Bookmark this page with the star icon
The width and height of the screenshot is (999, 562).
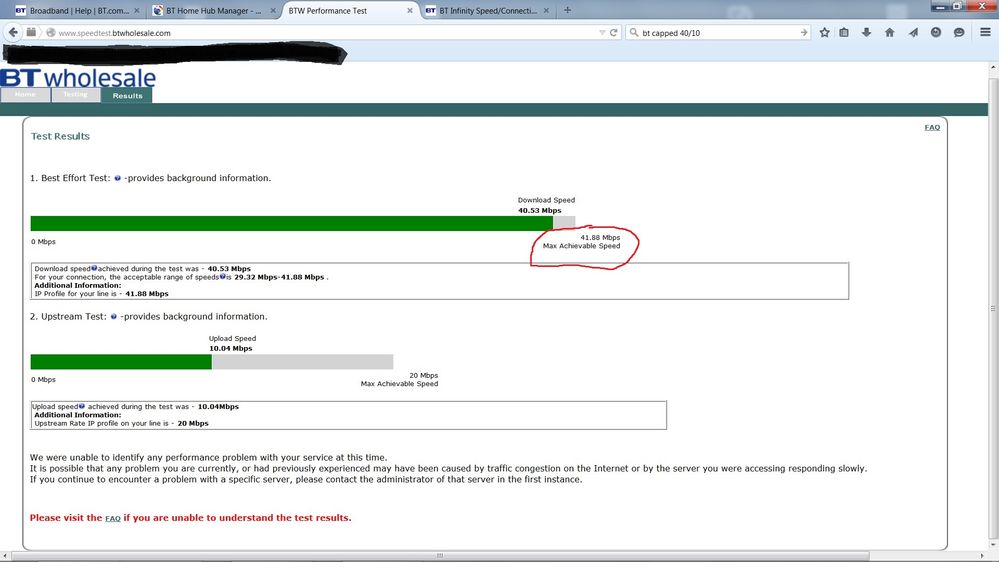[824, 32]
